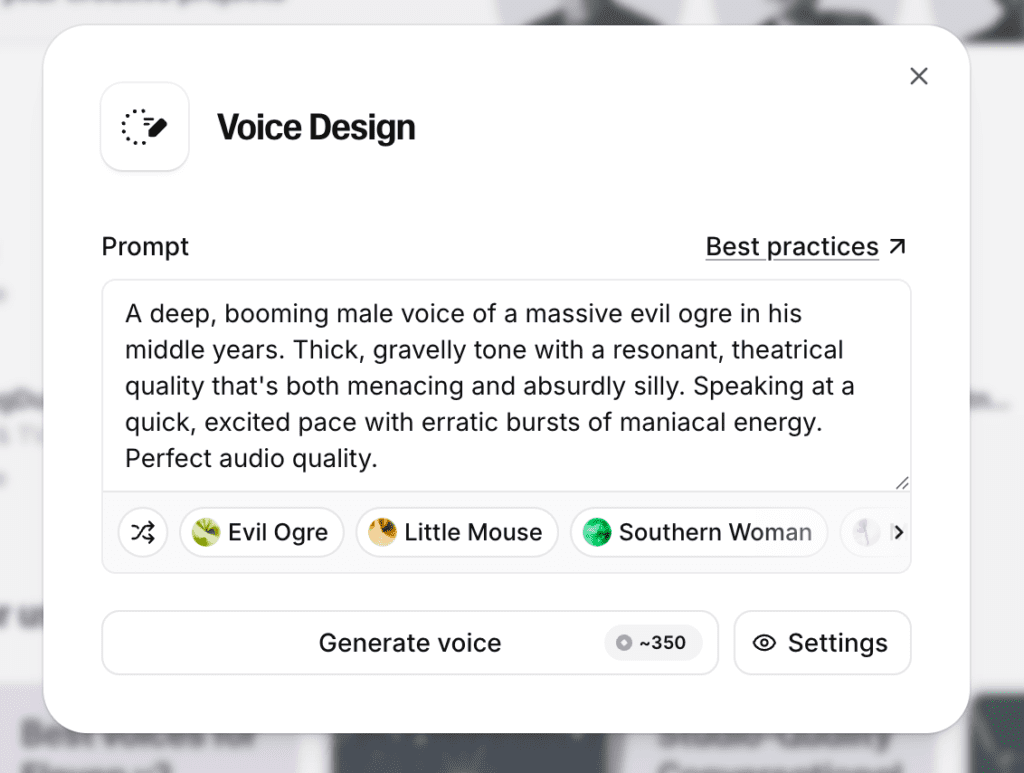Click the shuffle random prompt icon
Image resolution: width=1024 pixels, height=773 pixels.
143,532
